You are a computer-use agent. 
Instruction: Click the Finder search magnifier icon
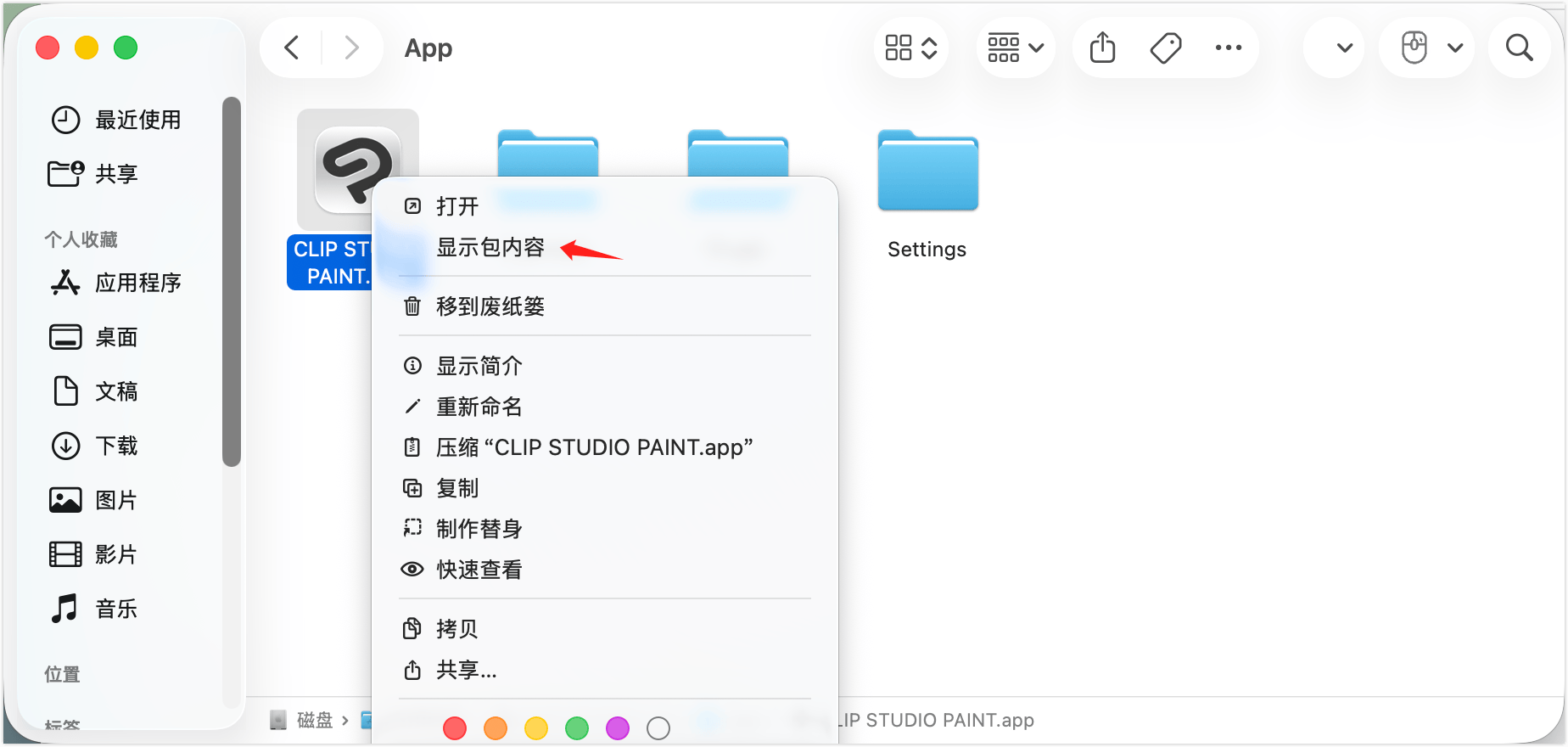point(1519,48)
